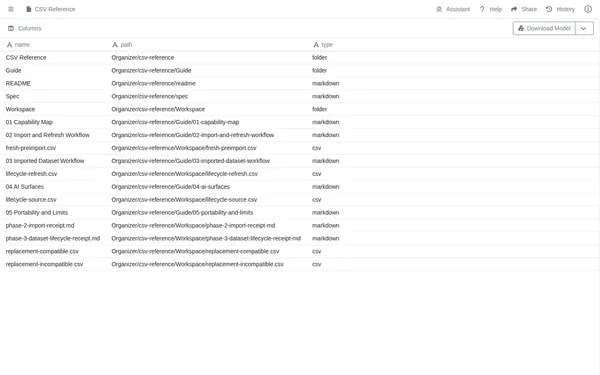This screenshot has width=600, height=375.
Task: Share this document
Action: tap(524, 9)
